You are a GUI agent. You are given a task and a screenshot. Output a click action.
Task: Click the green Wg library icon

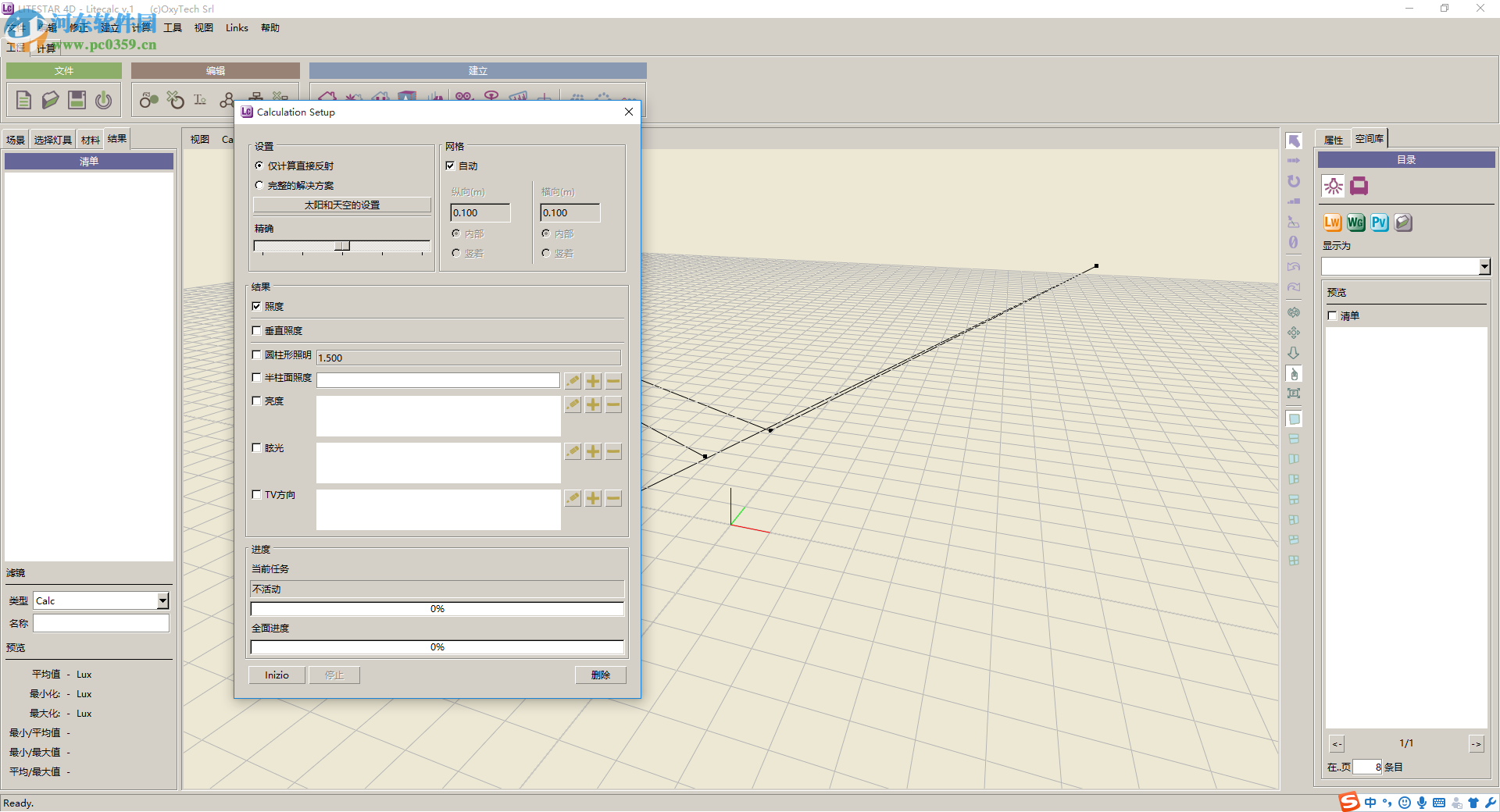1355,223
